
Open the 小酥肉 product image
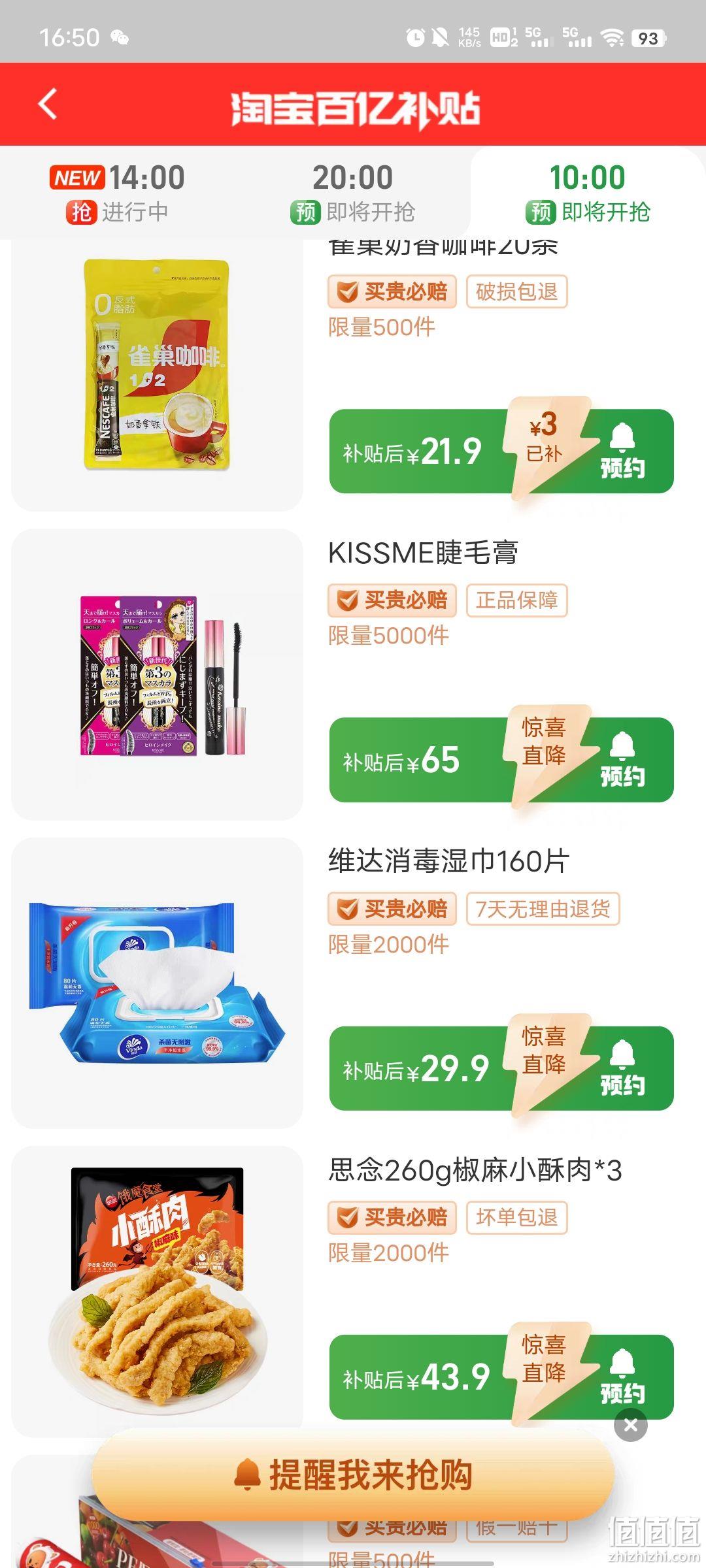coord(157,1291)
